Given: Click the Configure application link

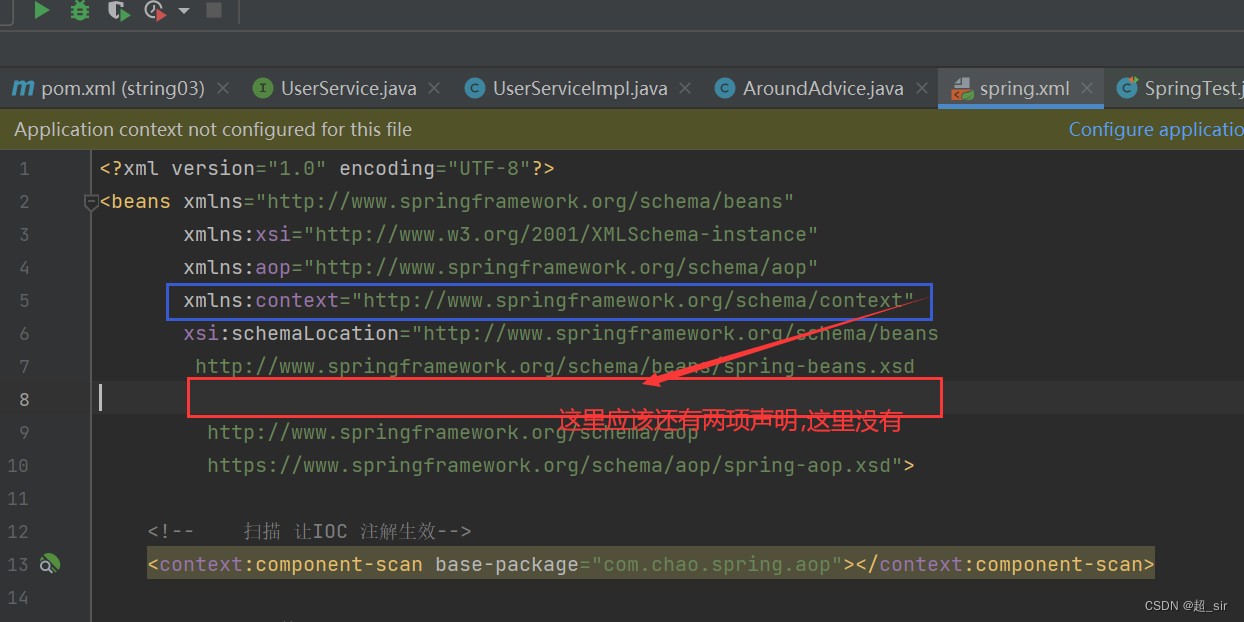Looking at the screenshot, I should click(1155, 129).
